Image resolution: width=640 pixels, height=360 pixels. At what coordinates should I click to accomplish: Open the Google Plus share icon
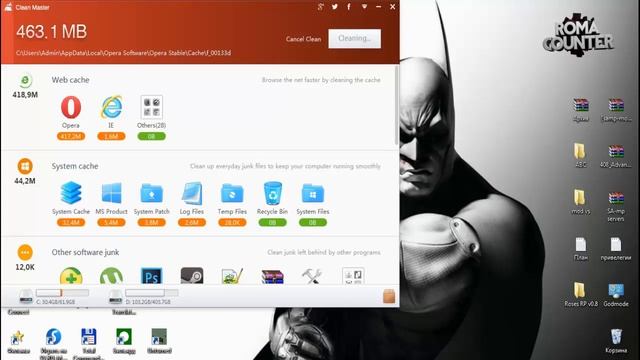[321, 7]
